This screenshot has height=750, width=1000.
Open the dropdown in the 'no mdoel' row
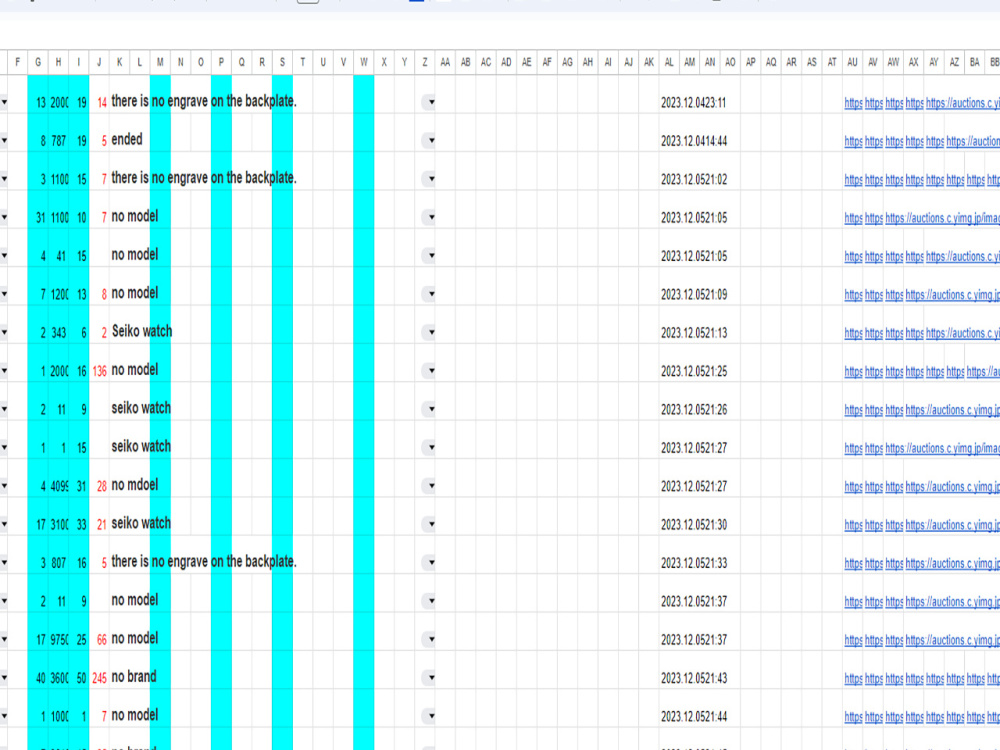pyautogui.click(x=429, y=486)
